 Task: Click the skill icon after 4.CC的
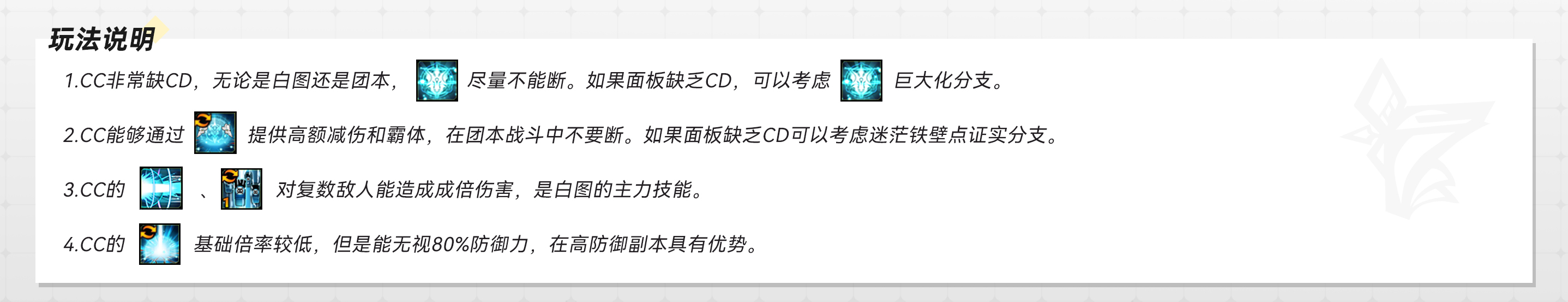pos(160,244)
